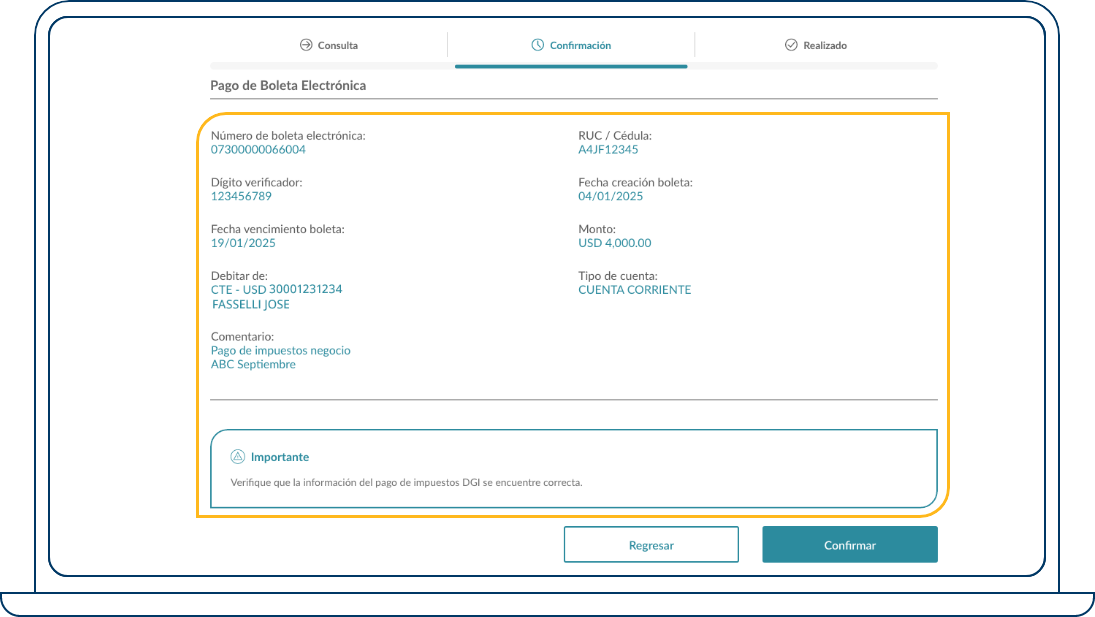This screenshot has width=1095, height=617.
Task: Click the boleta number 07300000066004
Action: coord(258,150)
